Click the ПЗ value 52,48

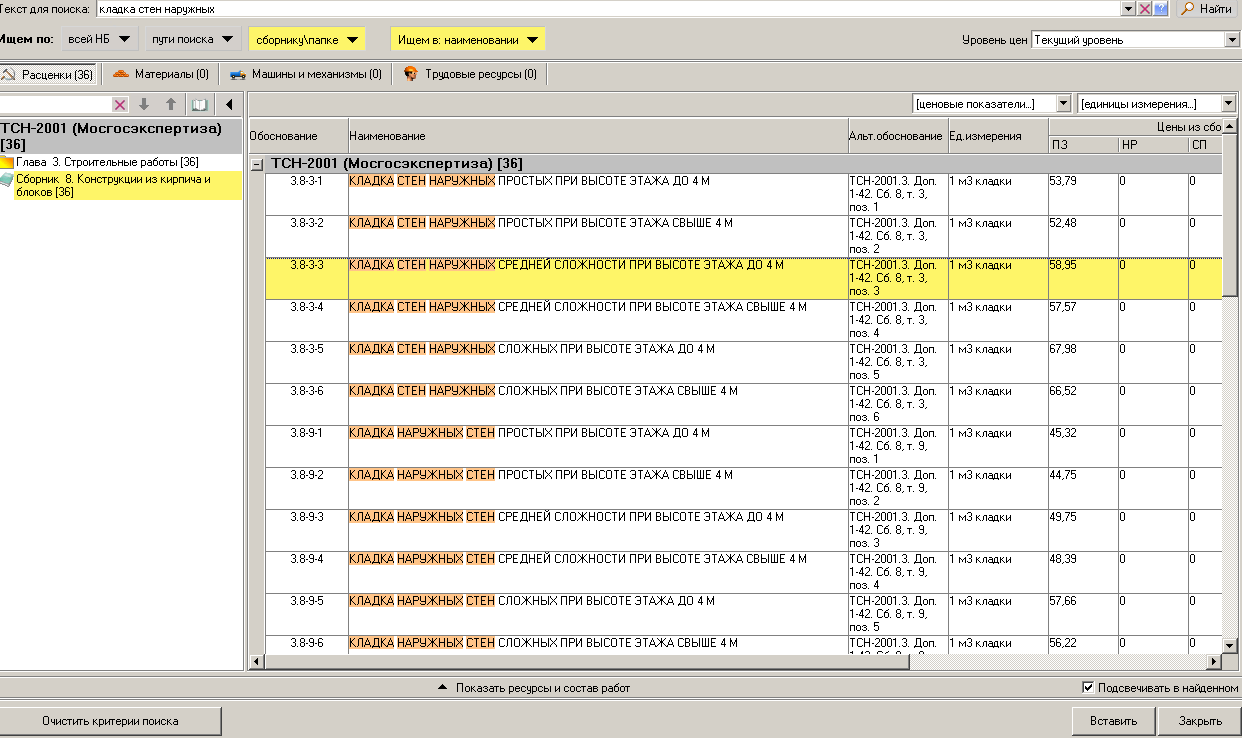click(1063, 223)
